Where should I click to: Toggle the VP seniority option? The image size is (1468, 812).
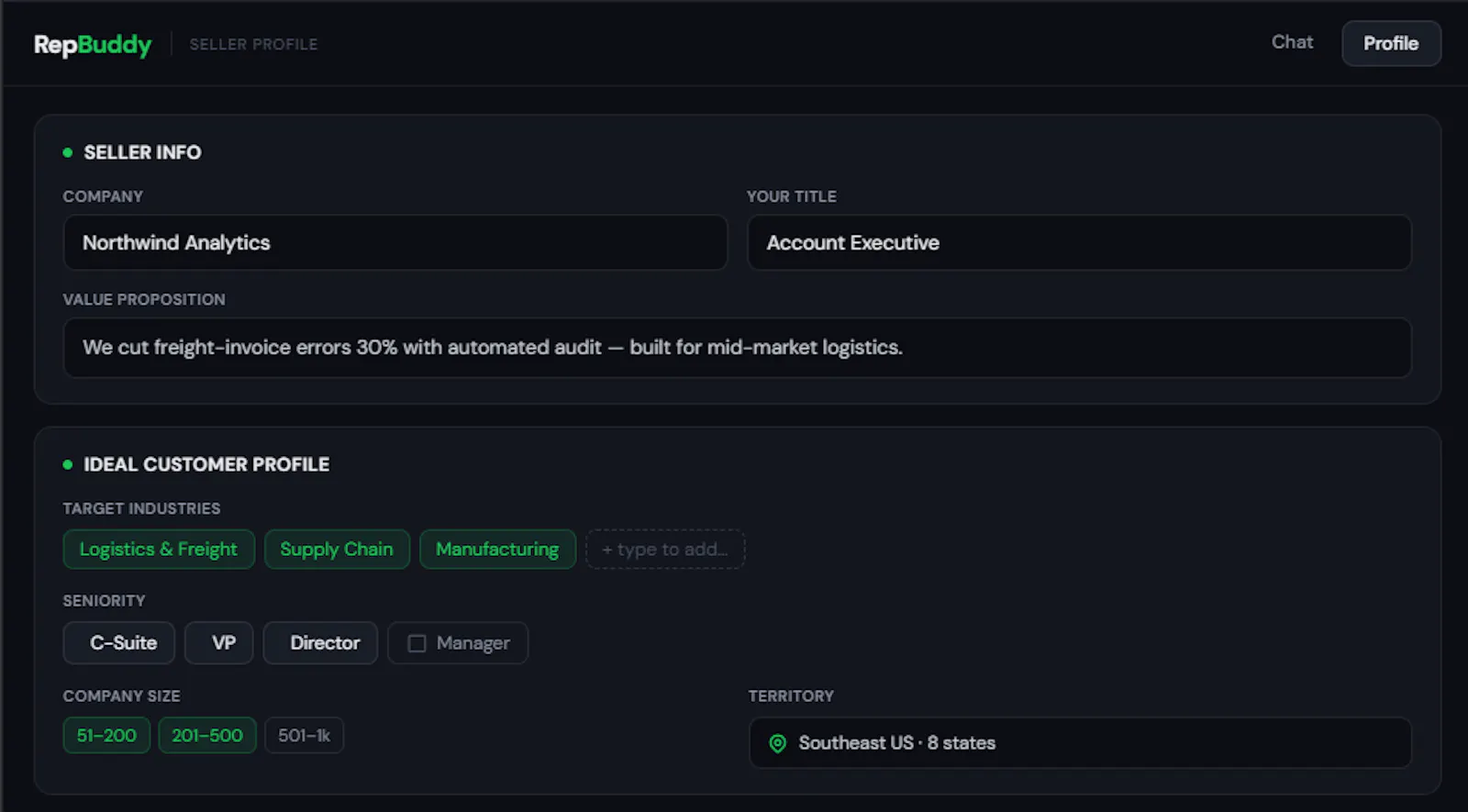[218, 643]
